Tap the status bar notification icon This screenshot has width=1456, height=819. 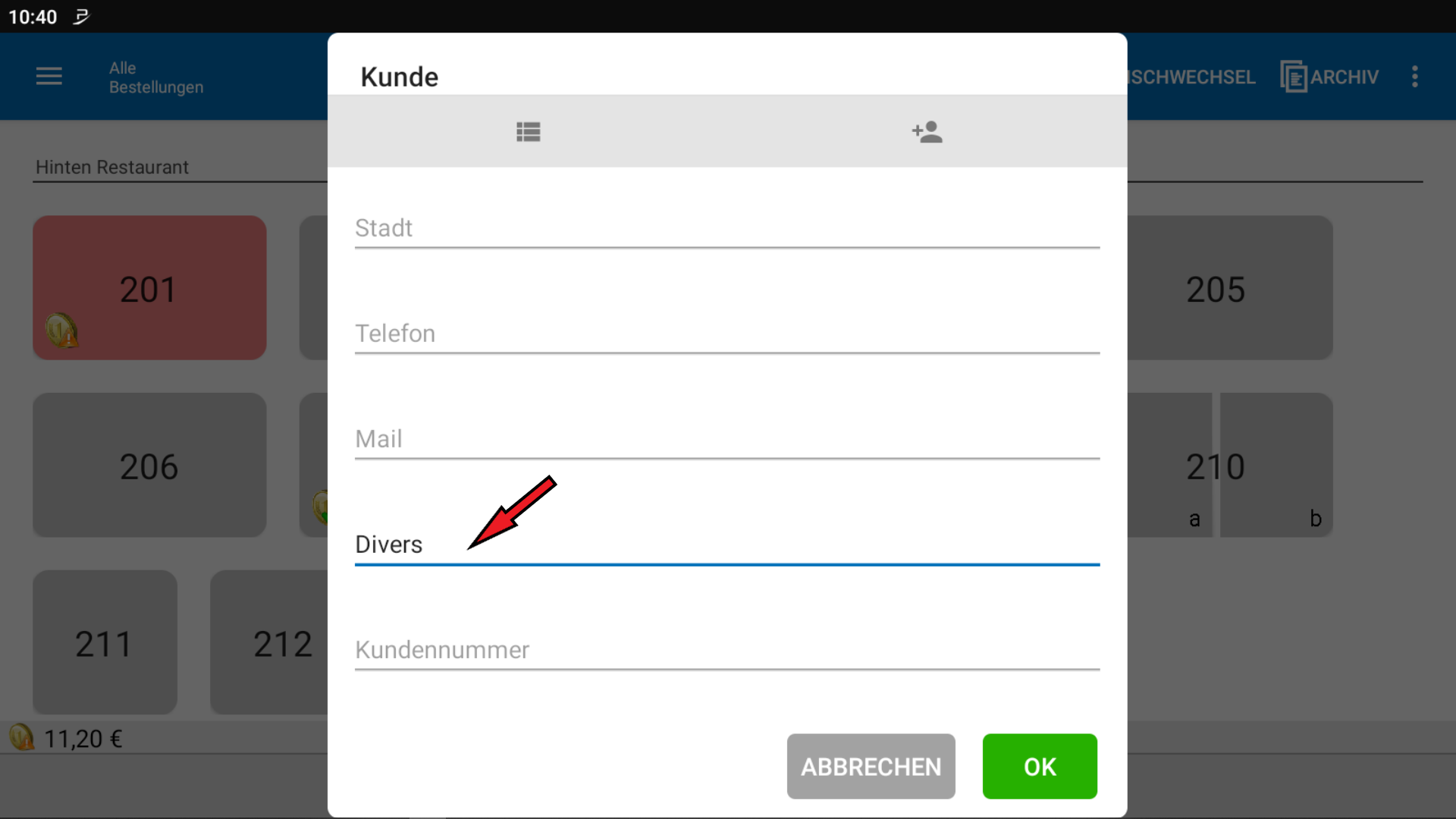click(81, 16)
